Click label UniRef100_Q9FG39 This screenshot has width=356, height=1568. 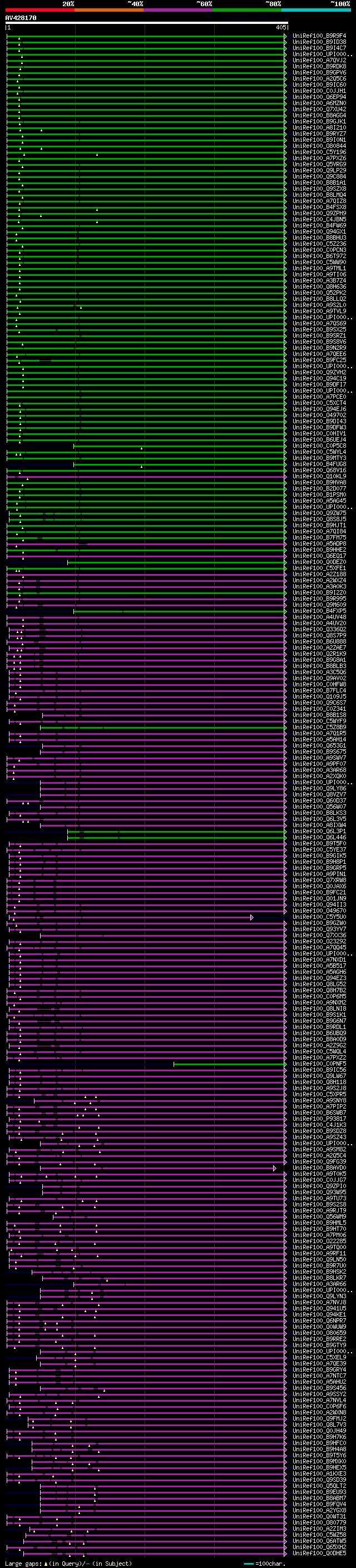point(319,1162)
